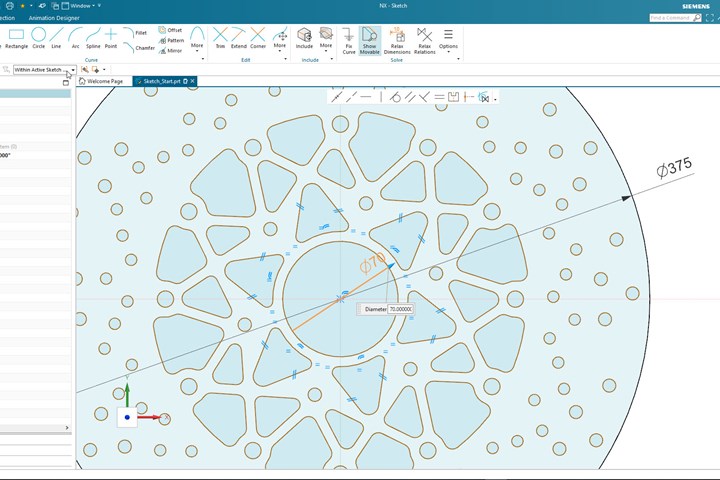Apply the tangent relation

pyautogui.click(x=395, y=97)
